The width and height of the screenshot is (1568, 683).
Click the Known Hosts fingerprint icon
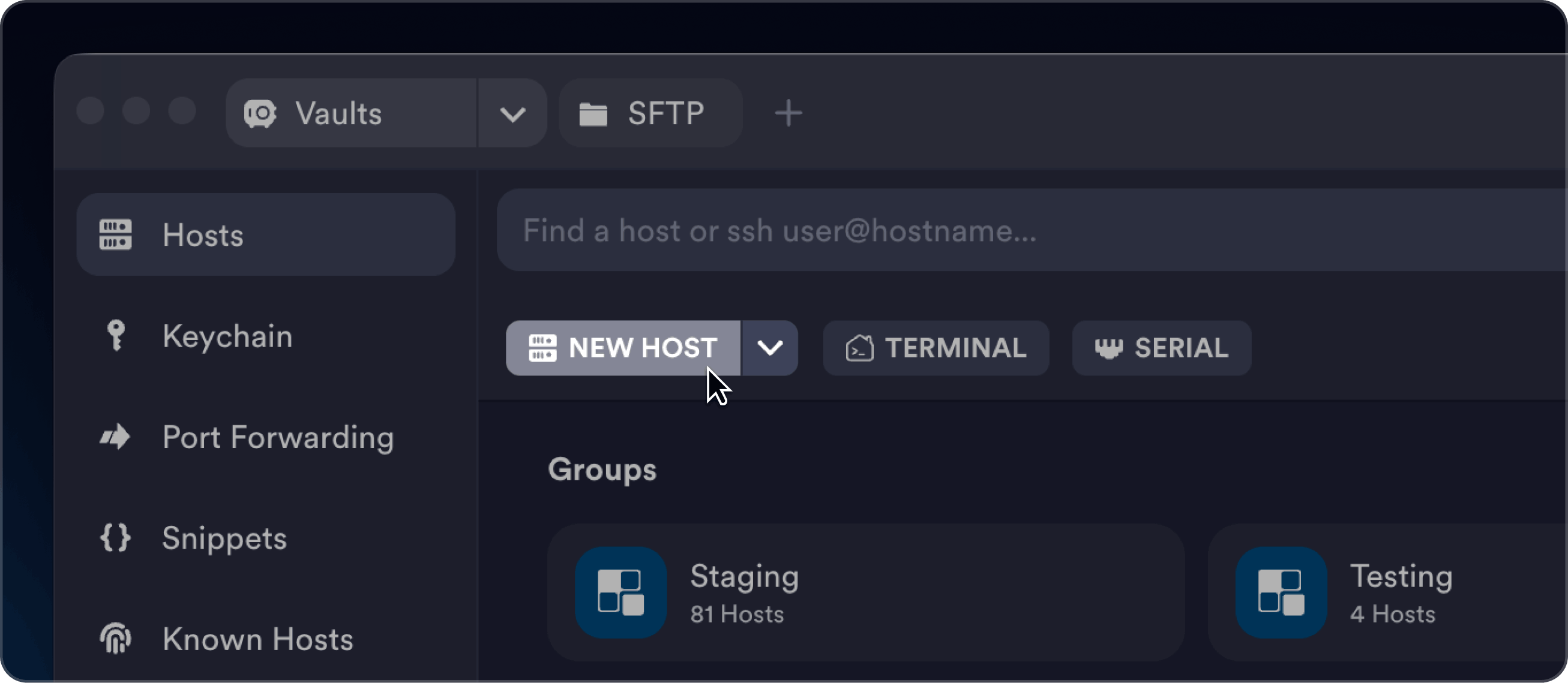[x=116, y=639]
